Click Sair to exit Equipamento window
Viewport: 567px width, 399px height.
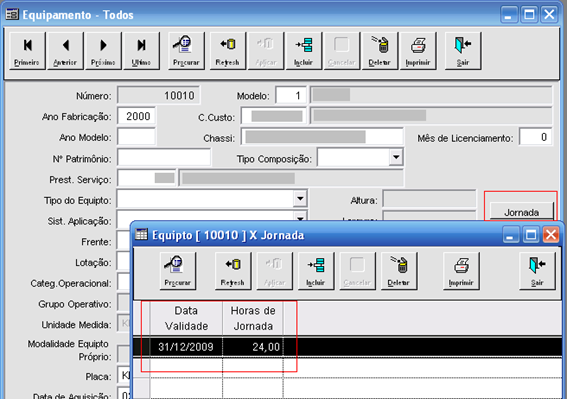(x=463, y=51)
